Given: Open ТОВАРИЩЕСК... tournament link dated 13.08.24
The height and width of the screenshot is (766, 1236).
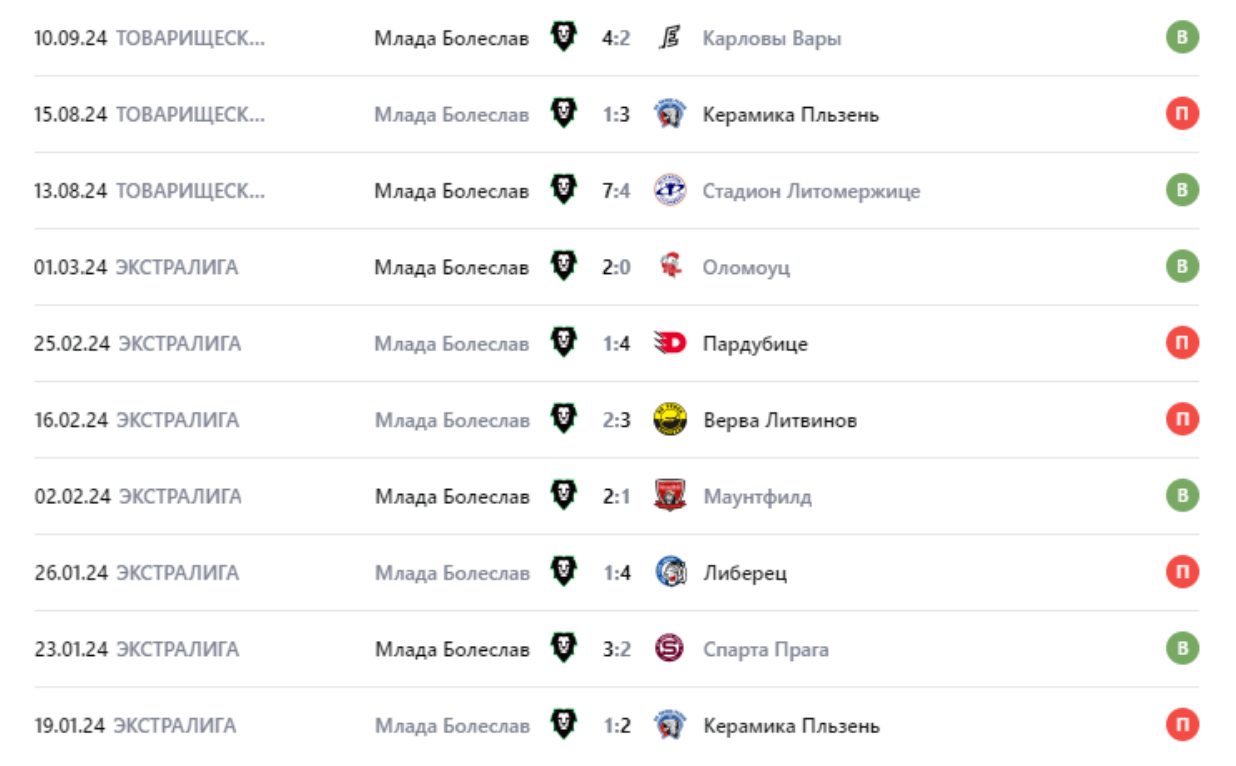Looking at the screenshot, I should tap(190, 190).
